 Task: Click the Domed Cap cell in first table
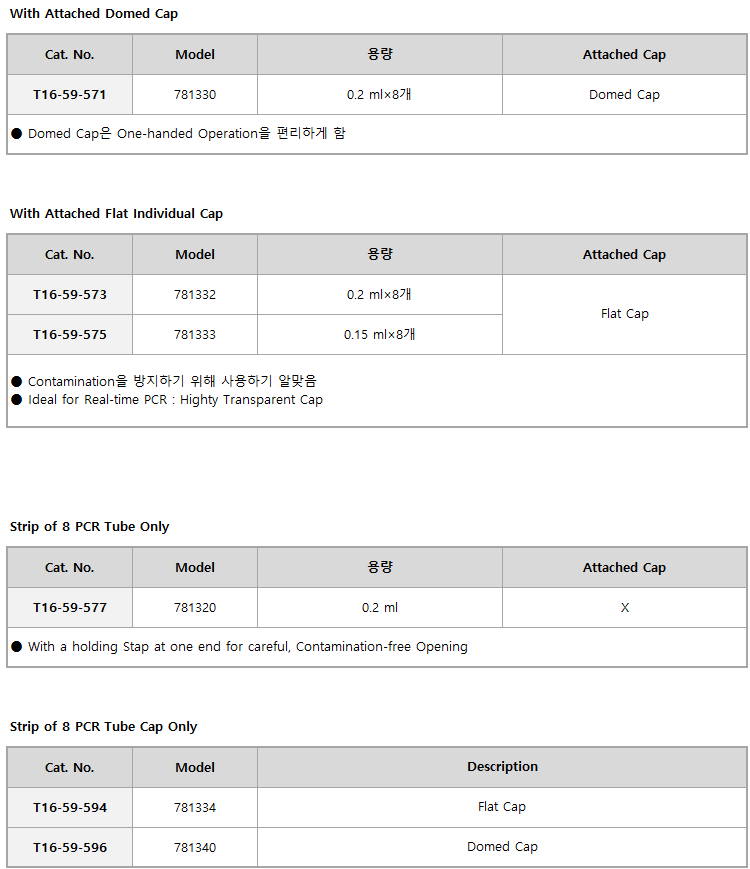tap(624, 95)
